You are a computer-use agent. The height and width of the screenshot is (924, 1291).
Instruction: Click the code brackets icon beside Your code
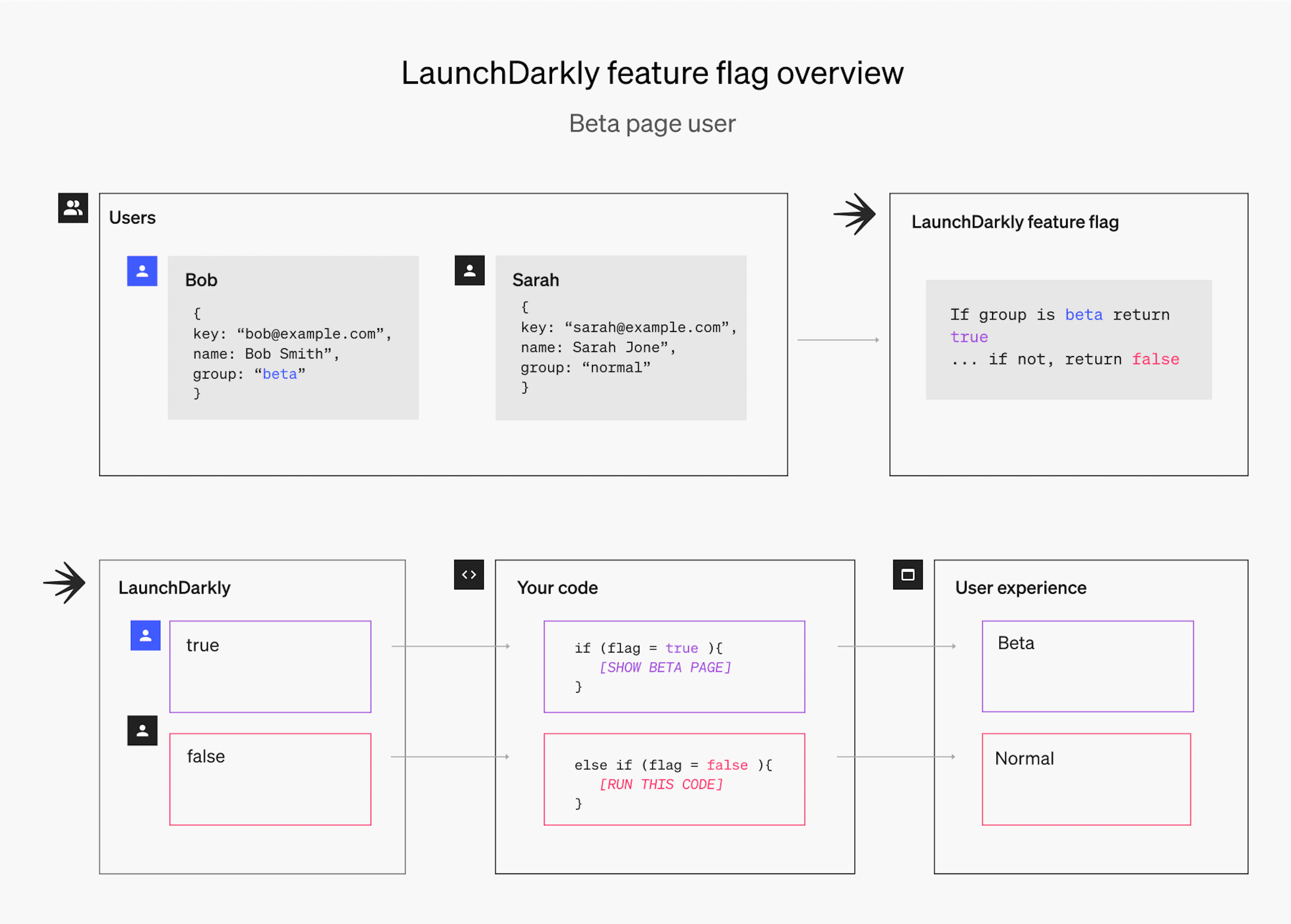point(469,575)
